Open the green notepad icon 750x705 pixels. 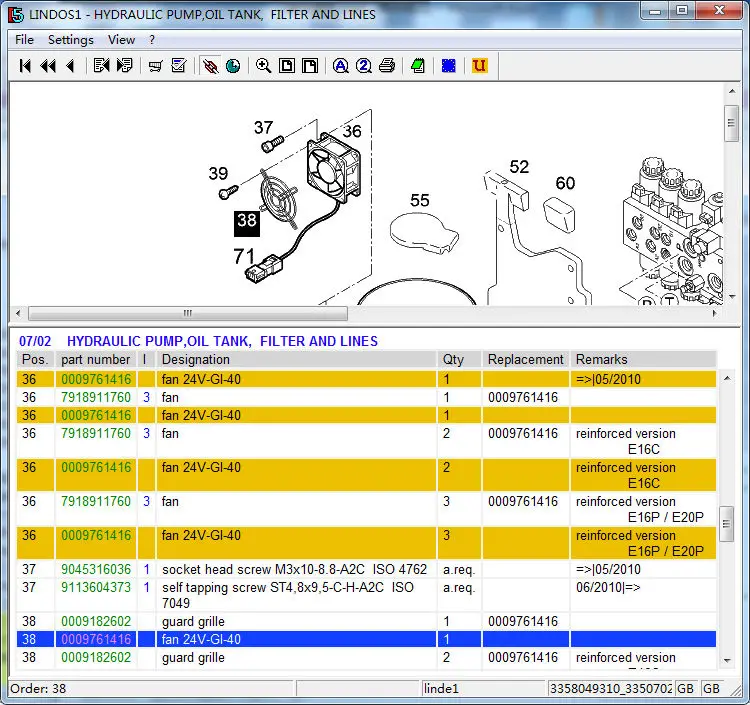coord(418,66)
